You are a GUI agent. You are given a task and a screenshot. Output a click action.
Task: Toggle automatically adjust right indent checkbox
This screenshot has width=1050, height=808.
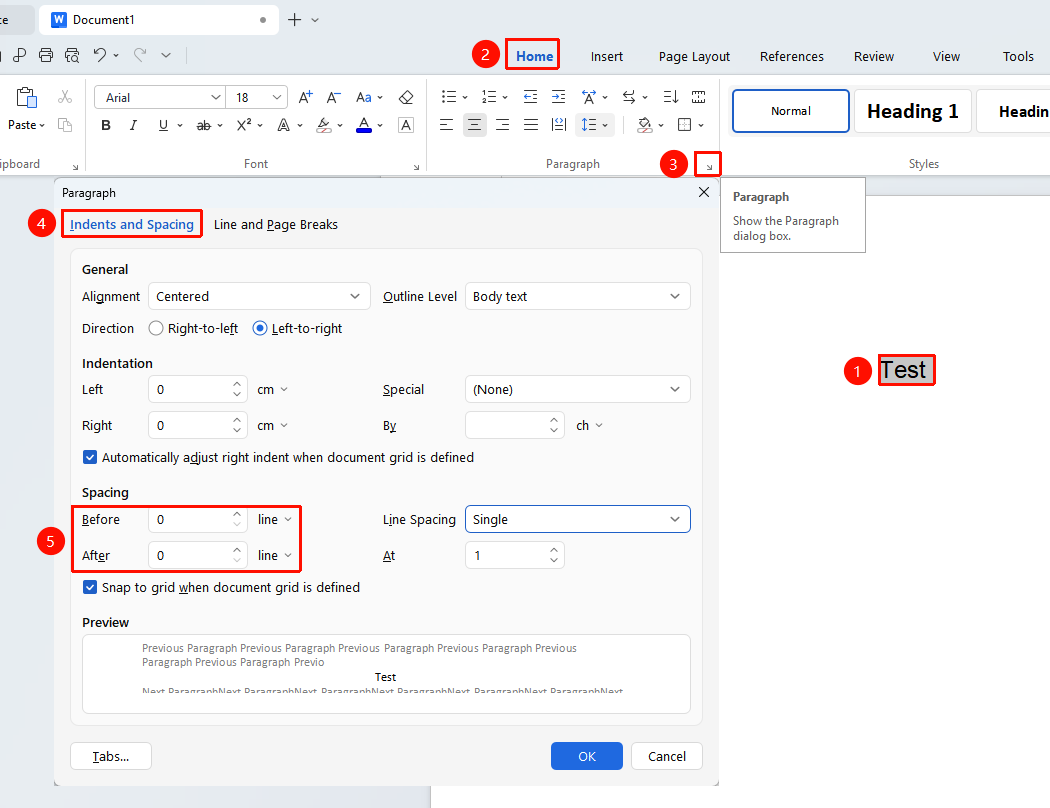[90, 457]
